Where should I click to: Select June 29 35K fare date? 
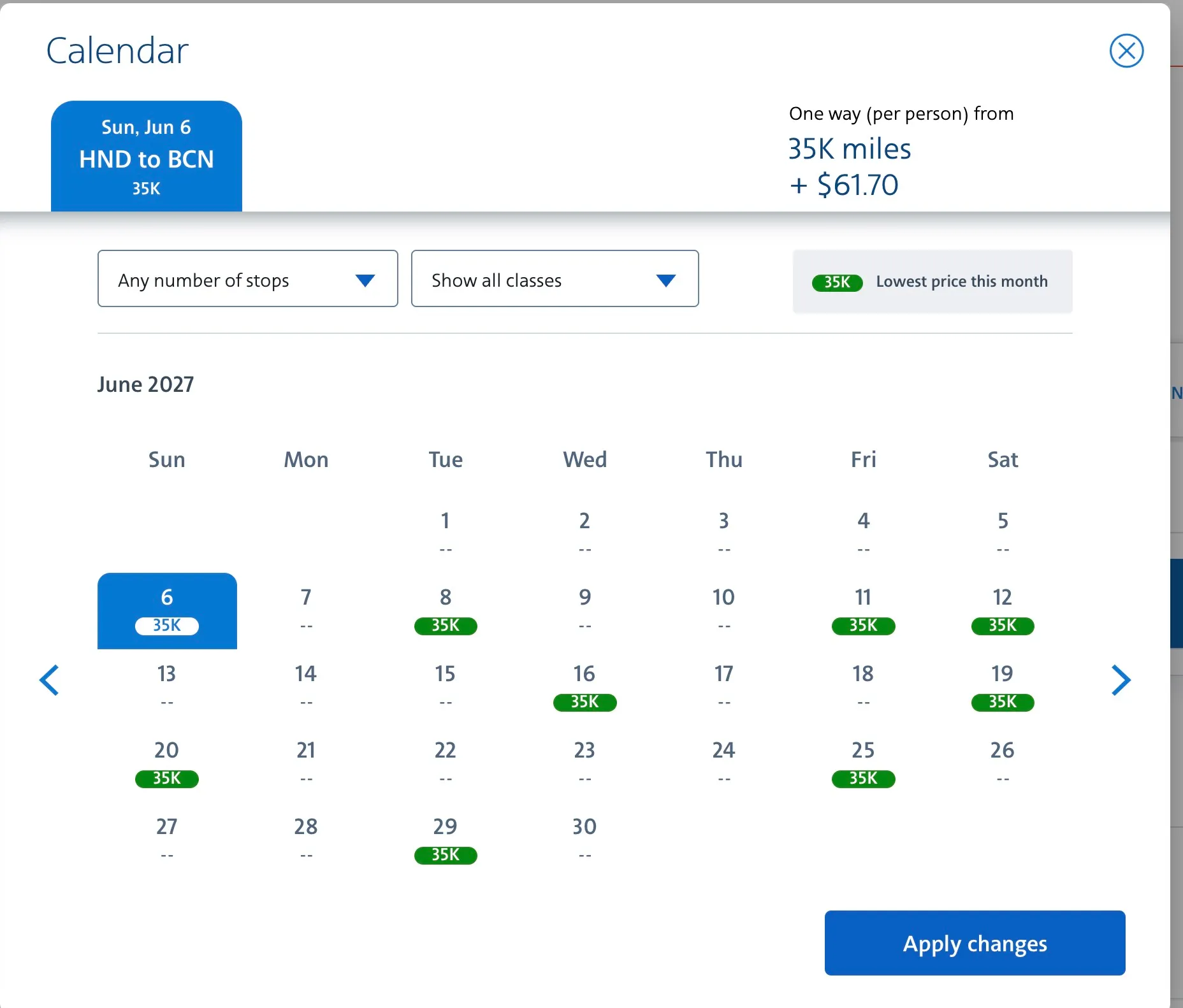(x=446, y=840)
